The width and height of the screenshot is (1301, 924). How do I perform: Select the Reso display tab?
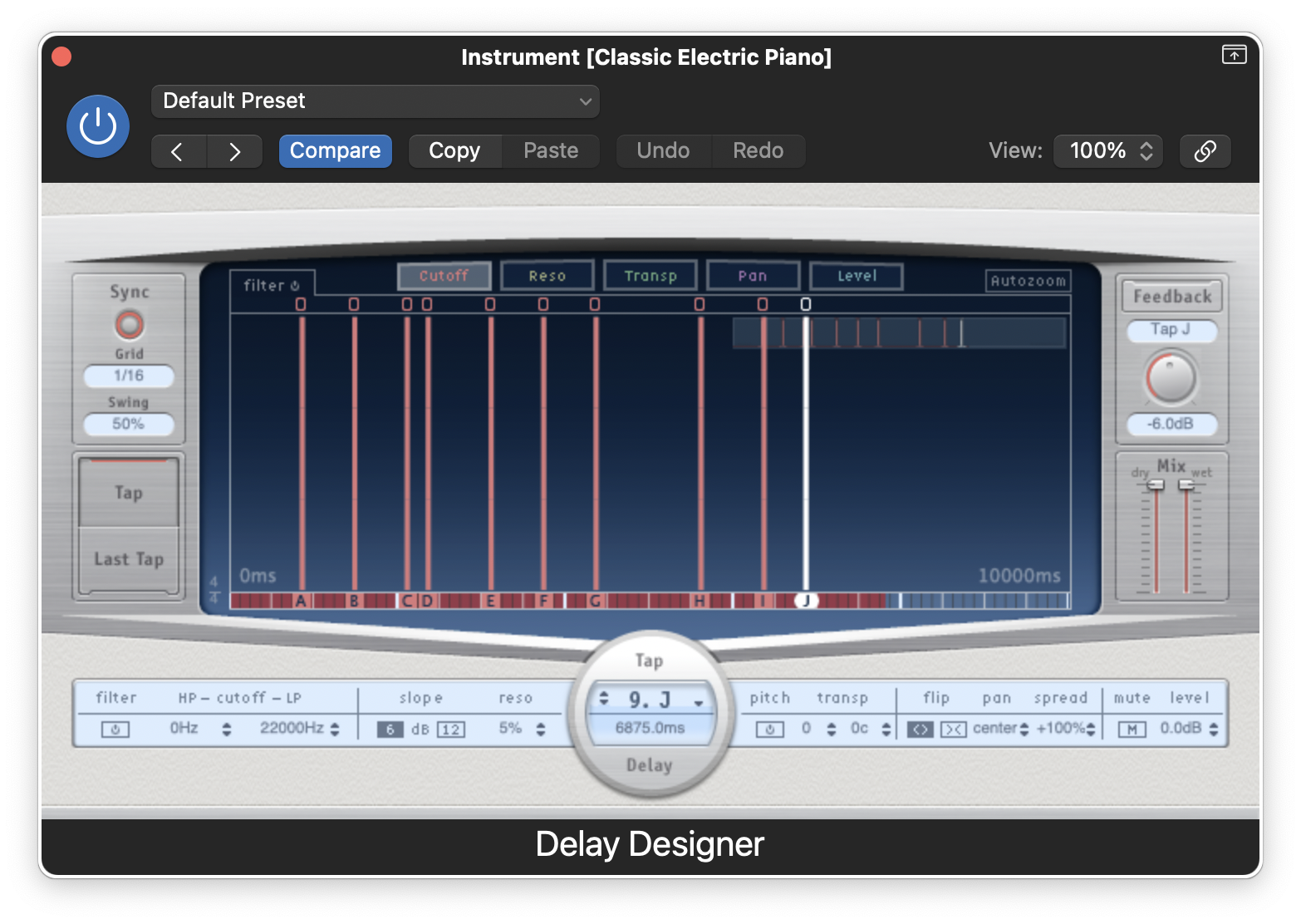[547, 276]
